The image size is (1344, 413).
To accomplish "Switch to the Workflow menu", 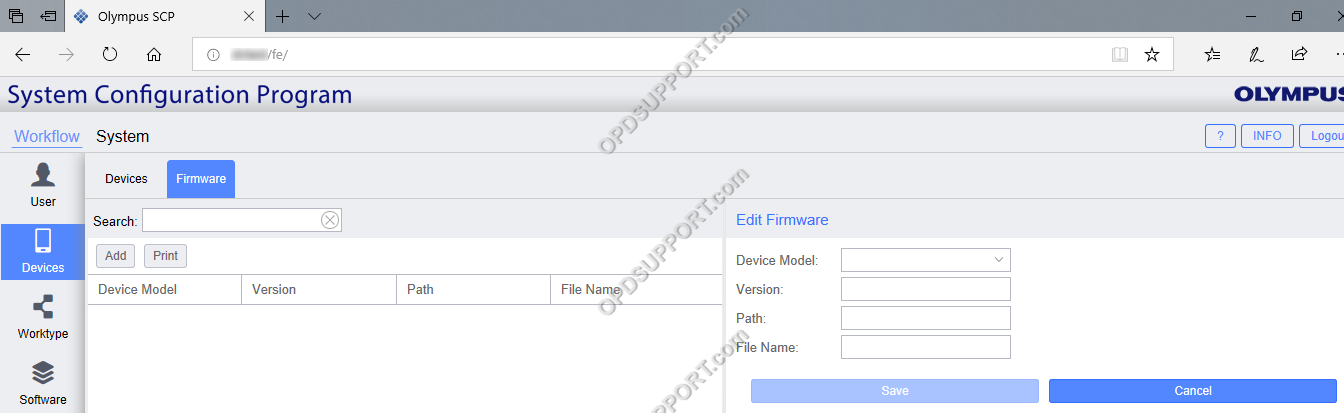I will pos(47,137).
